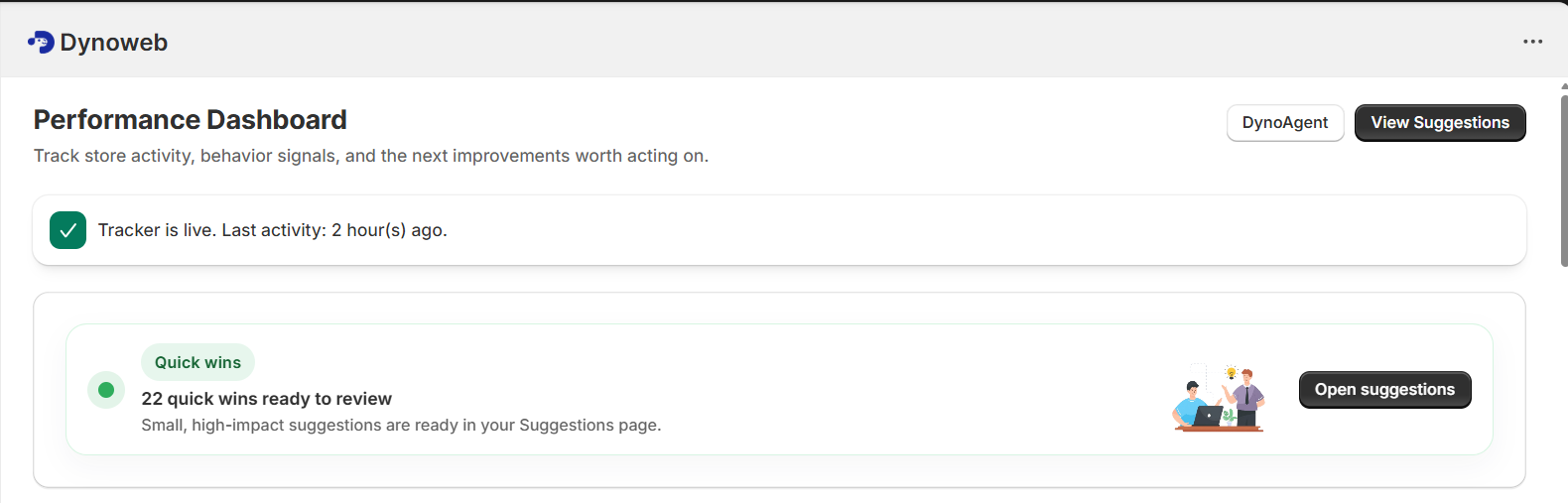1568x503 pixels.
Task: Click the laptop in the team illustration
Action: (1208, 416)
